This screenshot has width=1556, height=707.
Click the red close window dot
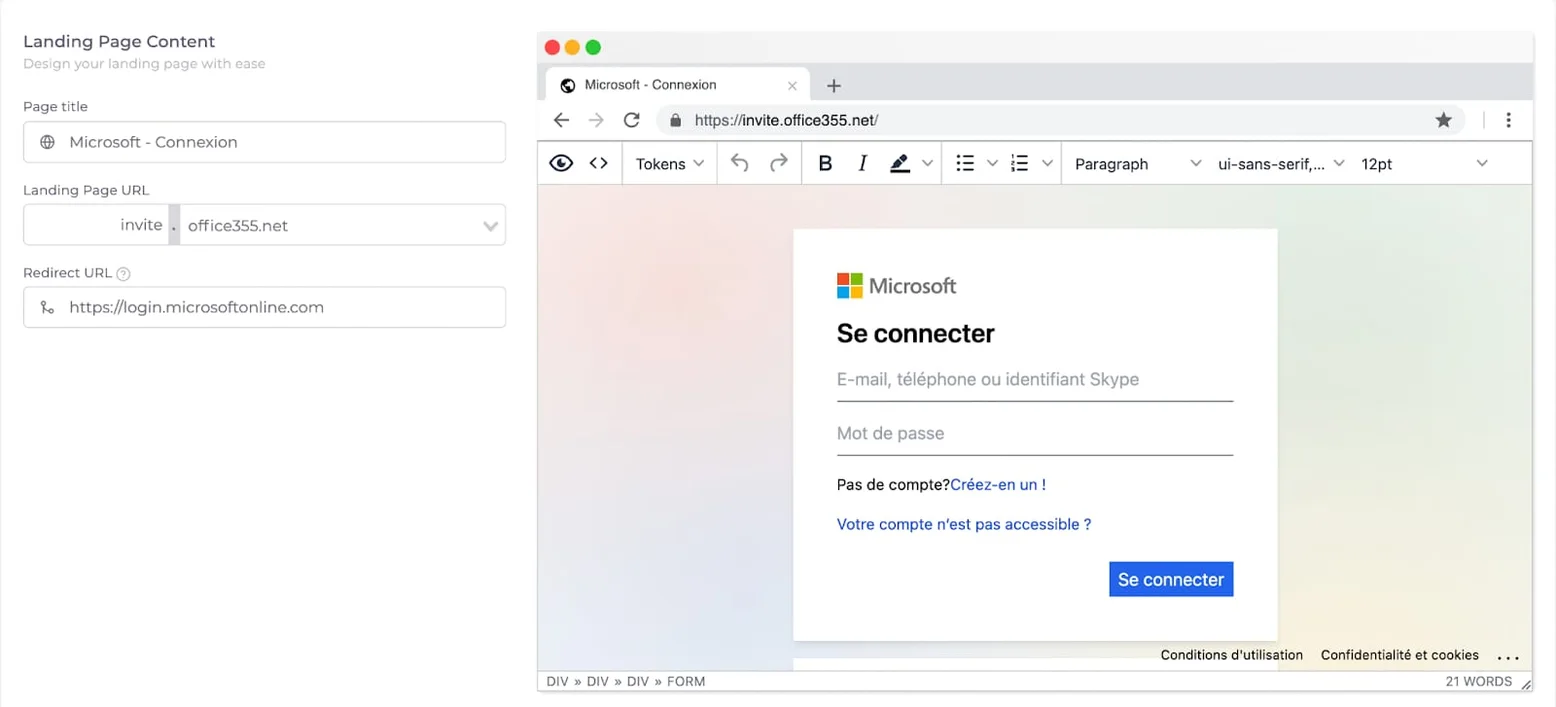coord(552,47)
